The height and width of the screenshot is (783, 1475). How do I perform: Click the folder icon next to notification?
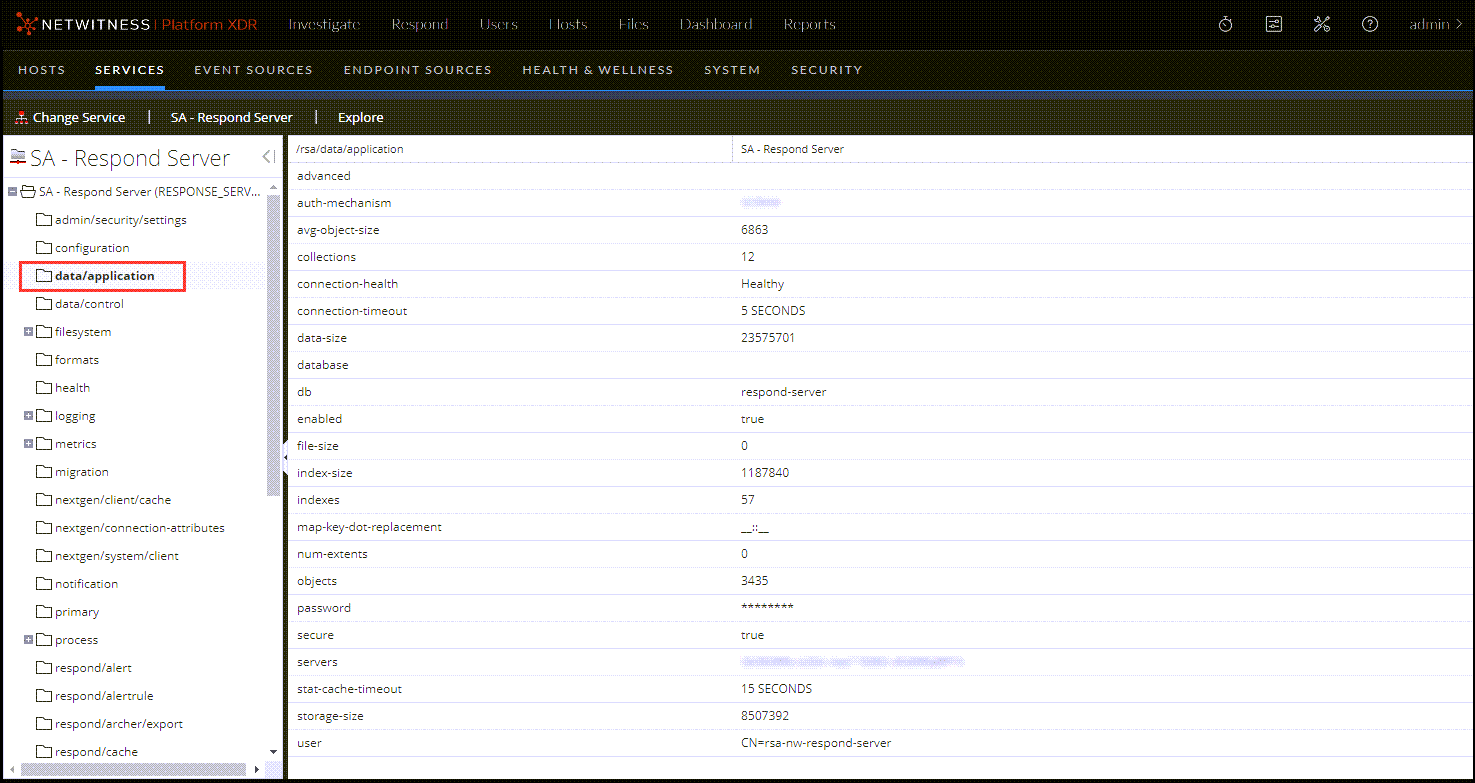coord(43,583)
